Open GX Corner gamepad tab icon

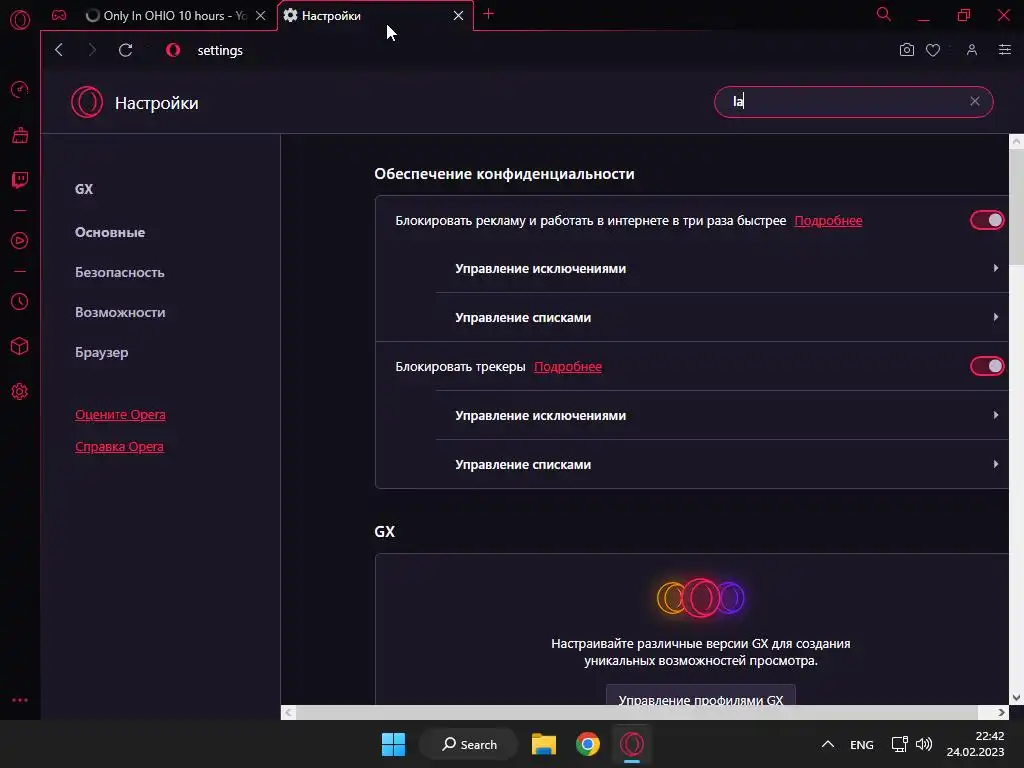pyautogui.click(x=59, y=16)
